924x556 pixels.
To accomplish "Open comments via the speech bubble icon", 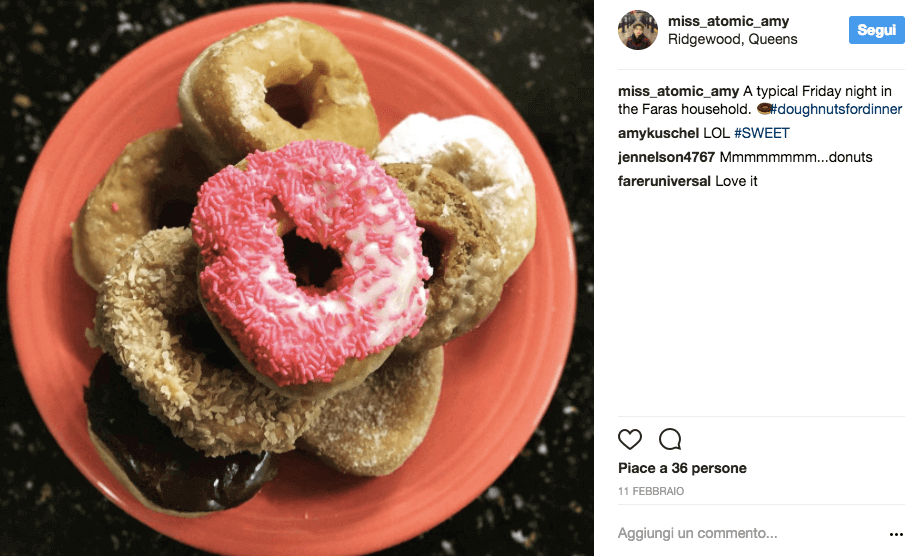I will pyautogui.click(x=670, y=439).
